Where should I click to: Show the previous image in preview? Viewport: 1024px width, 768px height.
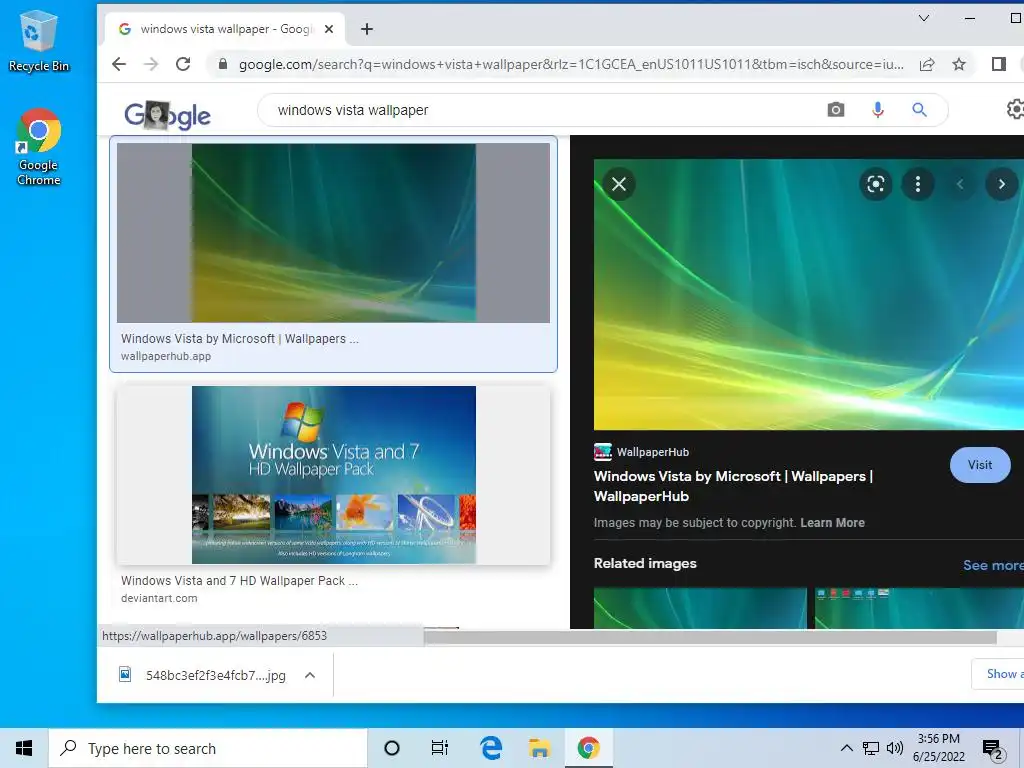[959, 184]
